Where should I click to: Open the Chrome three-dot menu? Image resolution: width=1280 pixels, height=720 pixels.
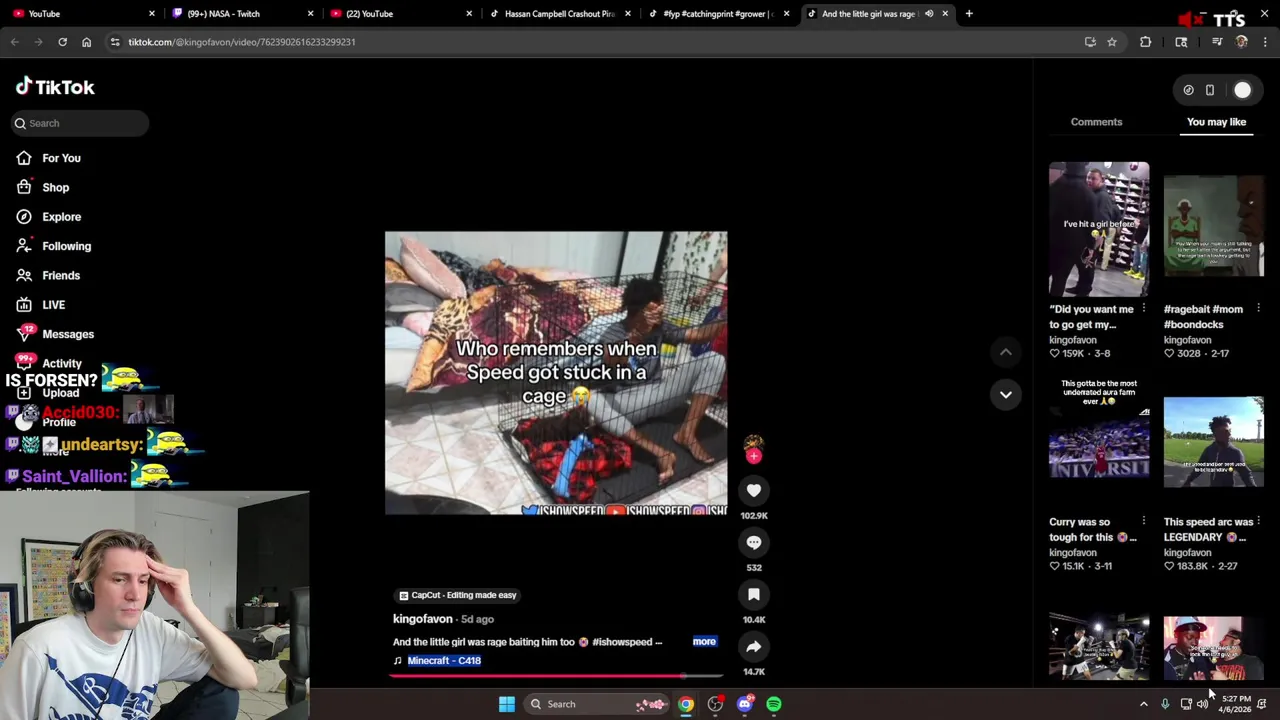tap(1266, 42)
